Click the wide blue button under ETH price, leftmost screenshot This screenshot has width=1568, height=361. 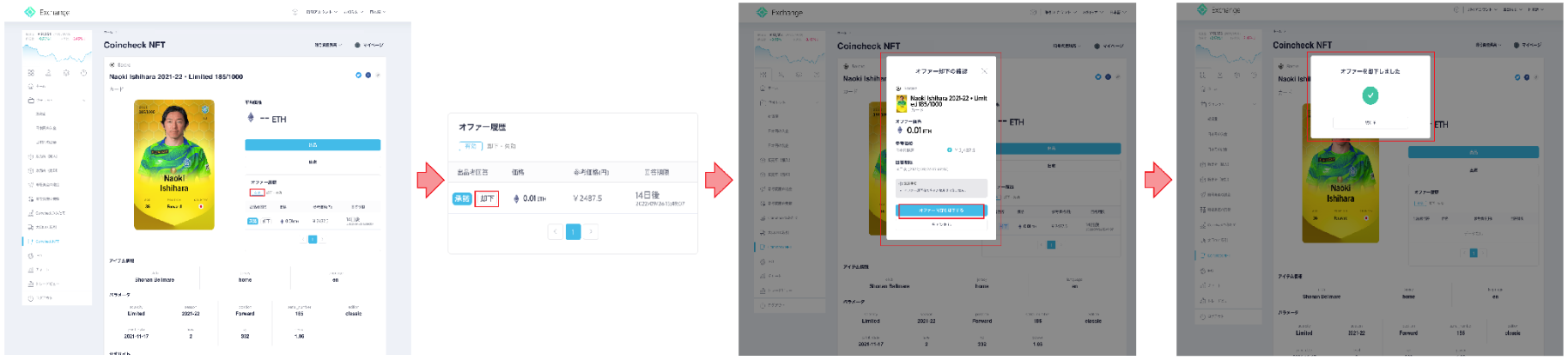tap(313, 145)
